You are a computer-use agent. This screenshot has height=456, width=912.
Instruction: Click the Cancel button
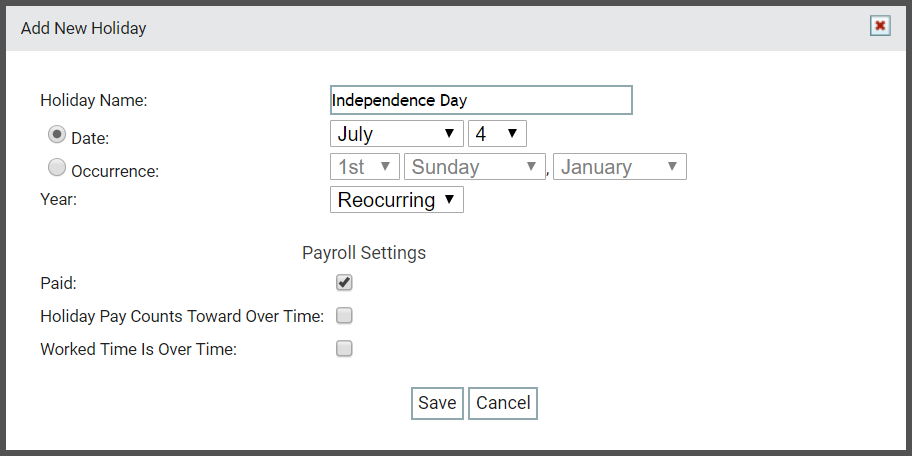point(503,403)
